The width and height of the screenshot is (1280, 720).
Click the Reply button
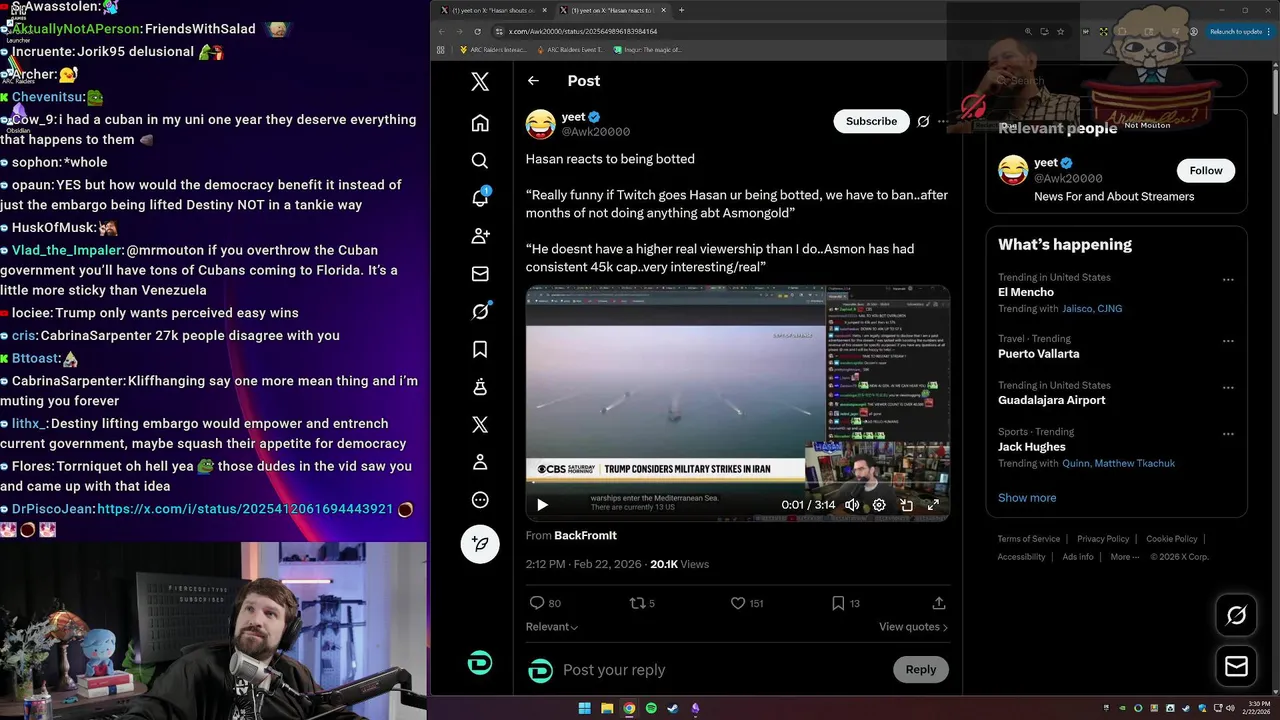point(921,670)
